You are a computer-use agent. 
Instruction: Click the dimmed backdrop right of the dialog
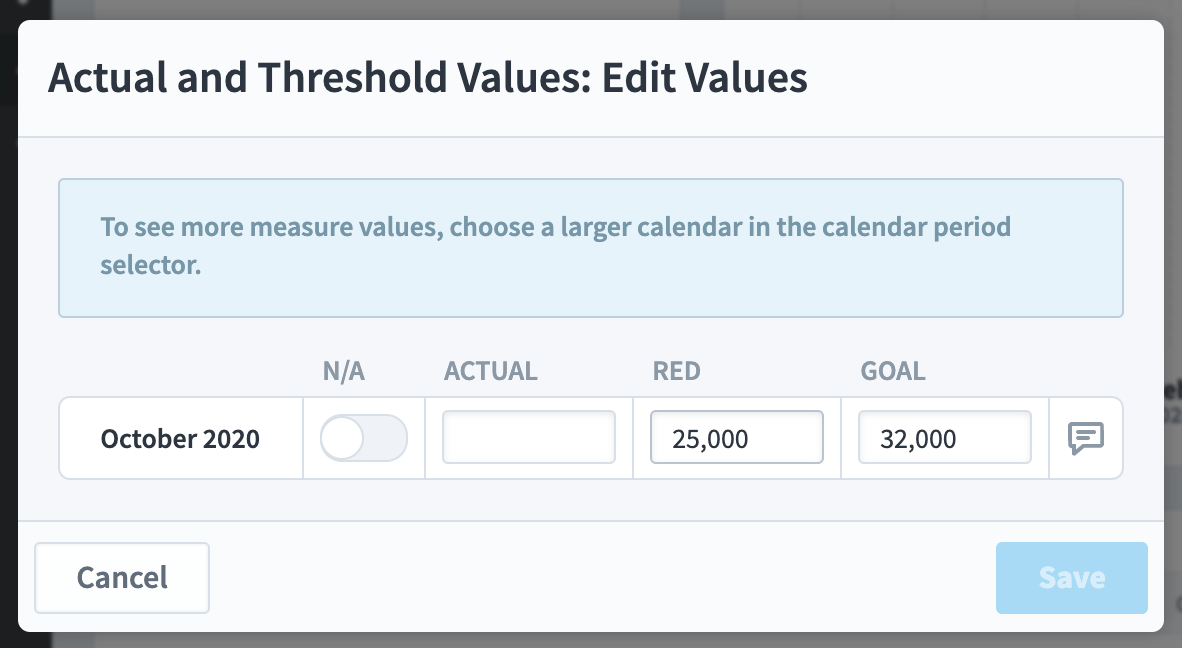(x=1173, y=324)
